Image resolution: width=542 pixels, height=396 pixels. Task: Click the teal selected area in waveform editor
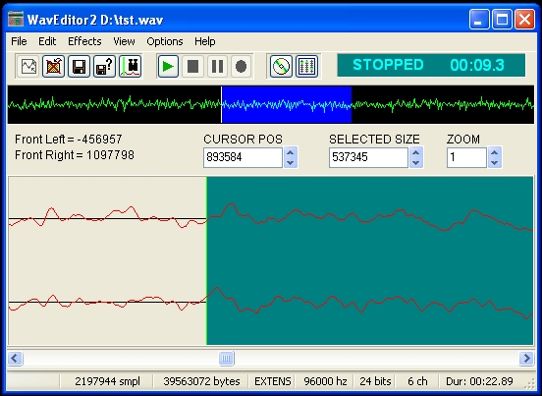(370, 261)
